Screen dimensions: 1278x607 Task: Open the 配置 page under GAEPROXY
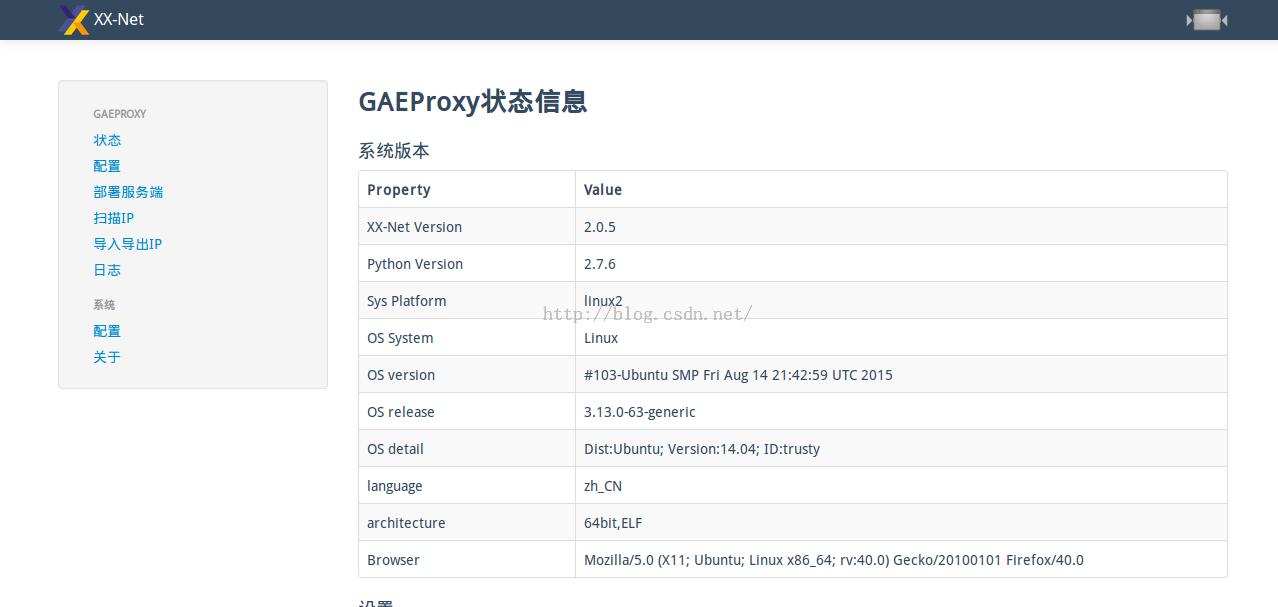tap(107, 166)
